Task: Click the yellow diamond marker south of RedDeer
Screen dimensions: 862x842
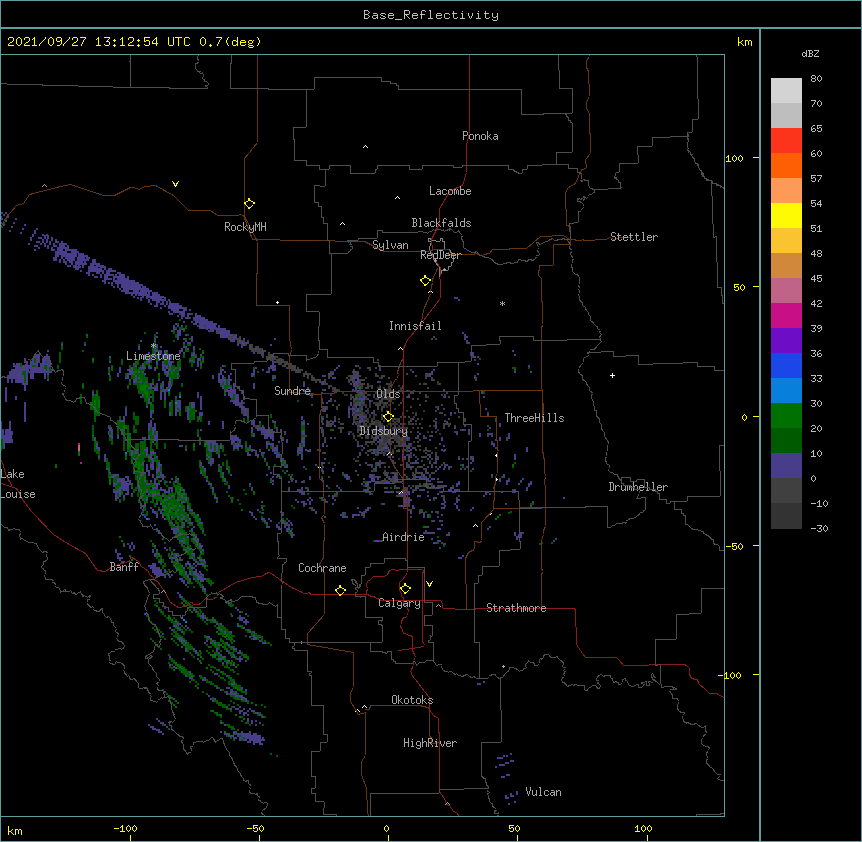Action: coord(426,281)
